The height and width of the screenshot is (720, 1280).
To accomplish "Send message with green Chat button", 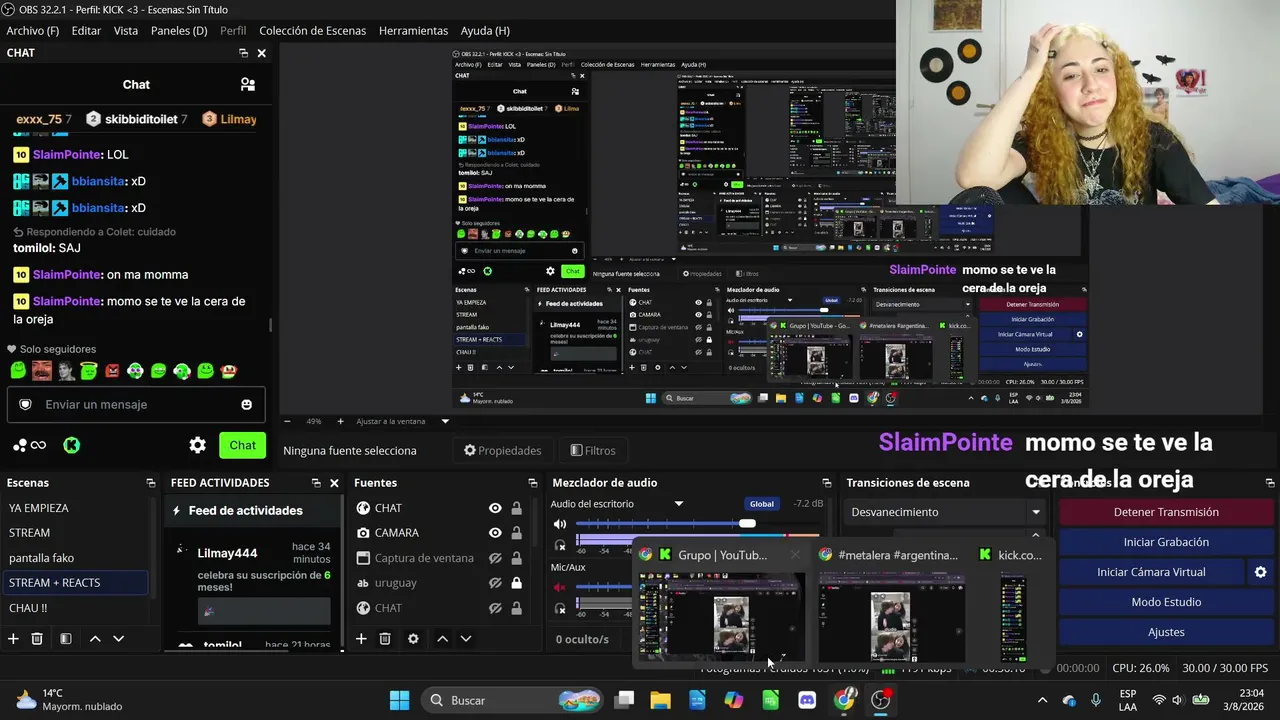I will point(243,445).
